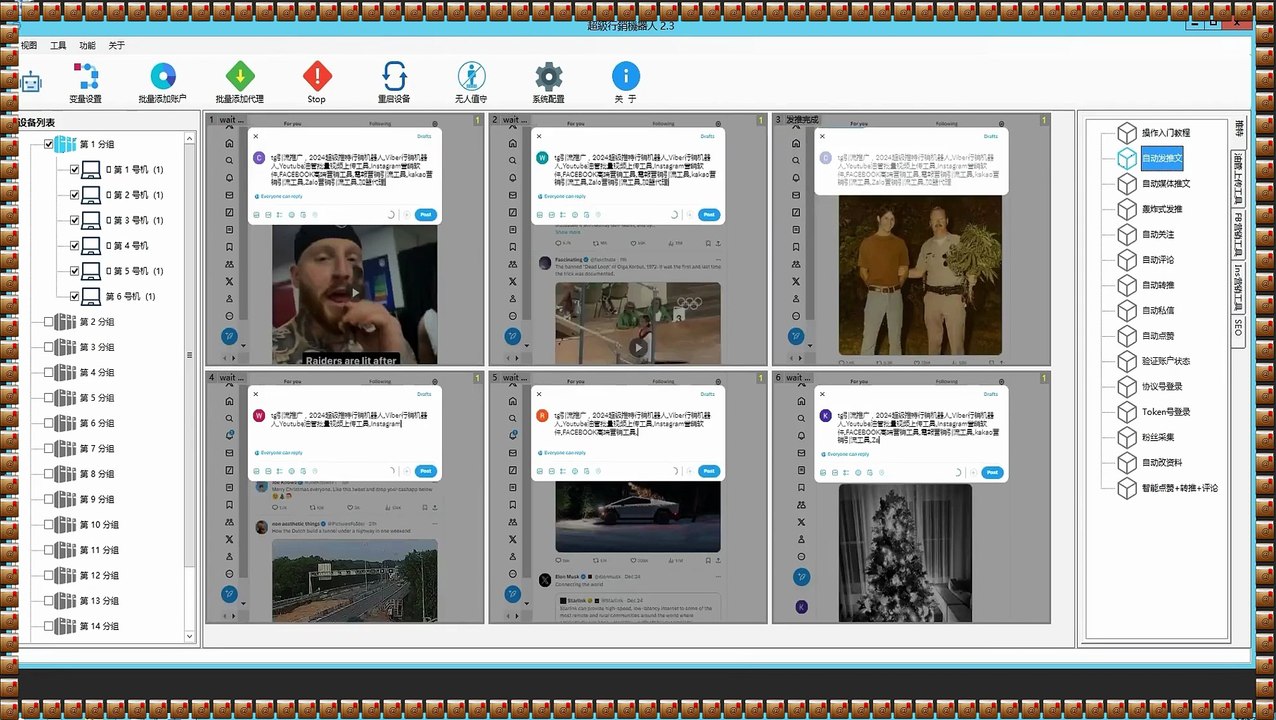Image resolution: width=1276 pixels, height=720 pixels.
Task: Select 第 10 分组 in device list
Action: tap(99, 525)
